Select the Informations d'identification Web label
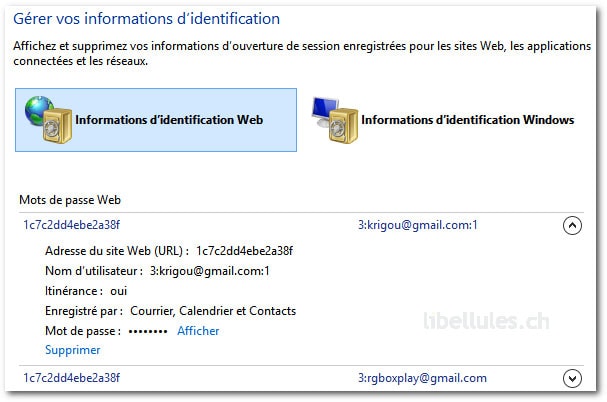Screen dimensions: 607x402 click(169, 120)
